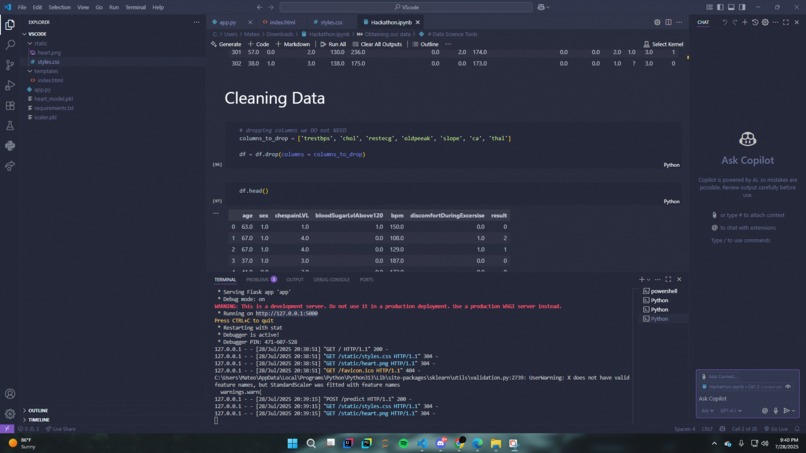Send the Copilot chat message
Image resolution: width=806 pixels, height=453 pixels.
(786, 410)
